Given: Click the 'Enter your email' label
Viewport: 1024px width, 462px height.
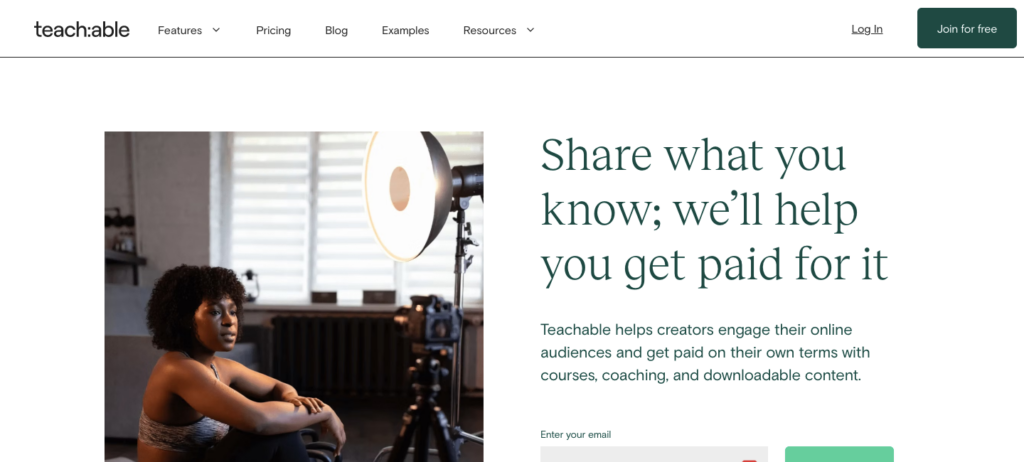Looking at the screenshot, I should point(575,434).
